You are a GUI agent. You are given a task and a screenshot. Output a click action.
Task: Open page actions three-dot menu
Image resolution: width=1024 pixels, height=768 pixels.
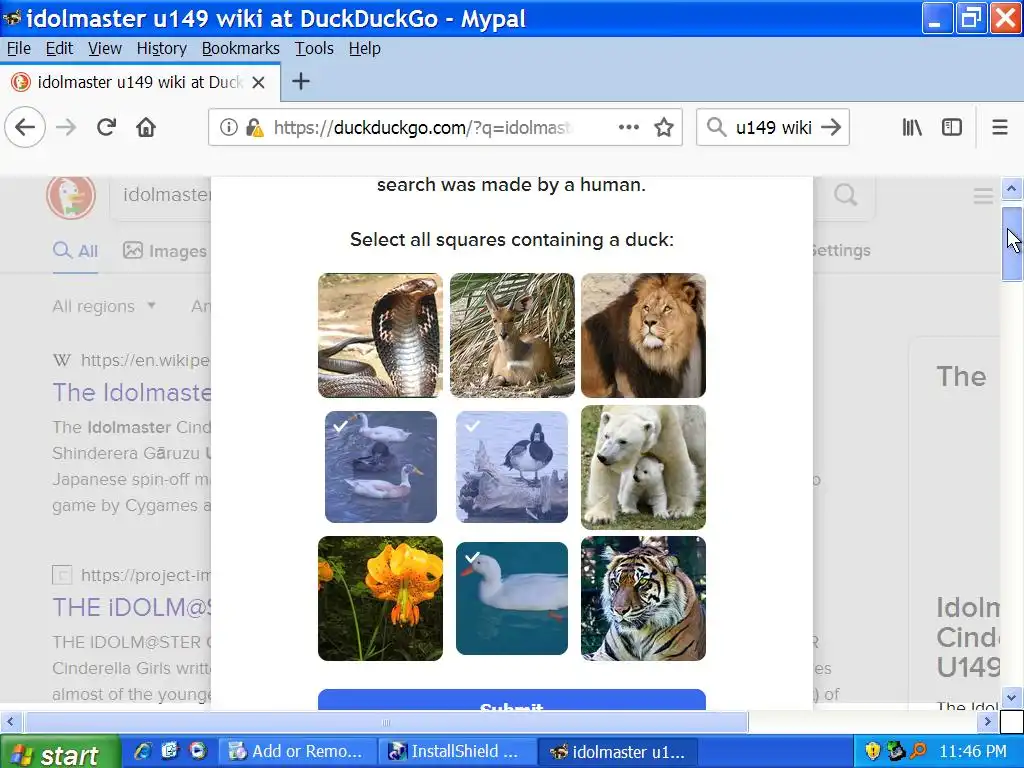628,127
